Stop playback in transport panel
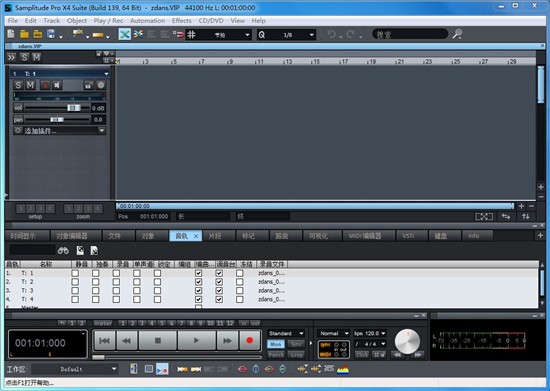550x391 pixels. coord(158,341)
